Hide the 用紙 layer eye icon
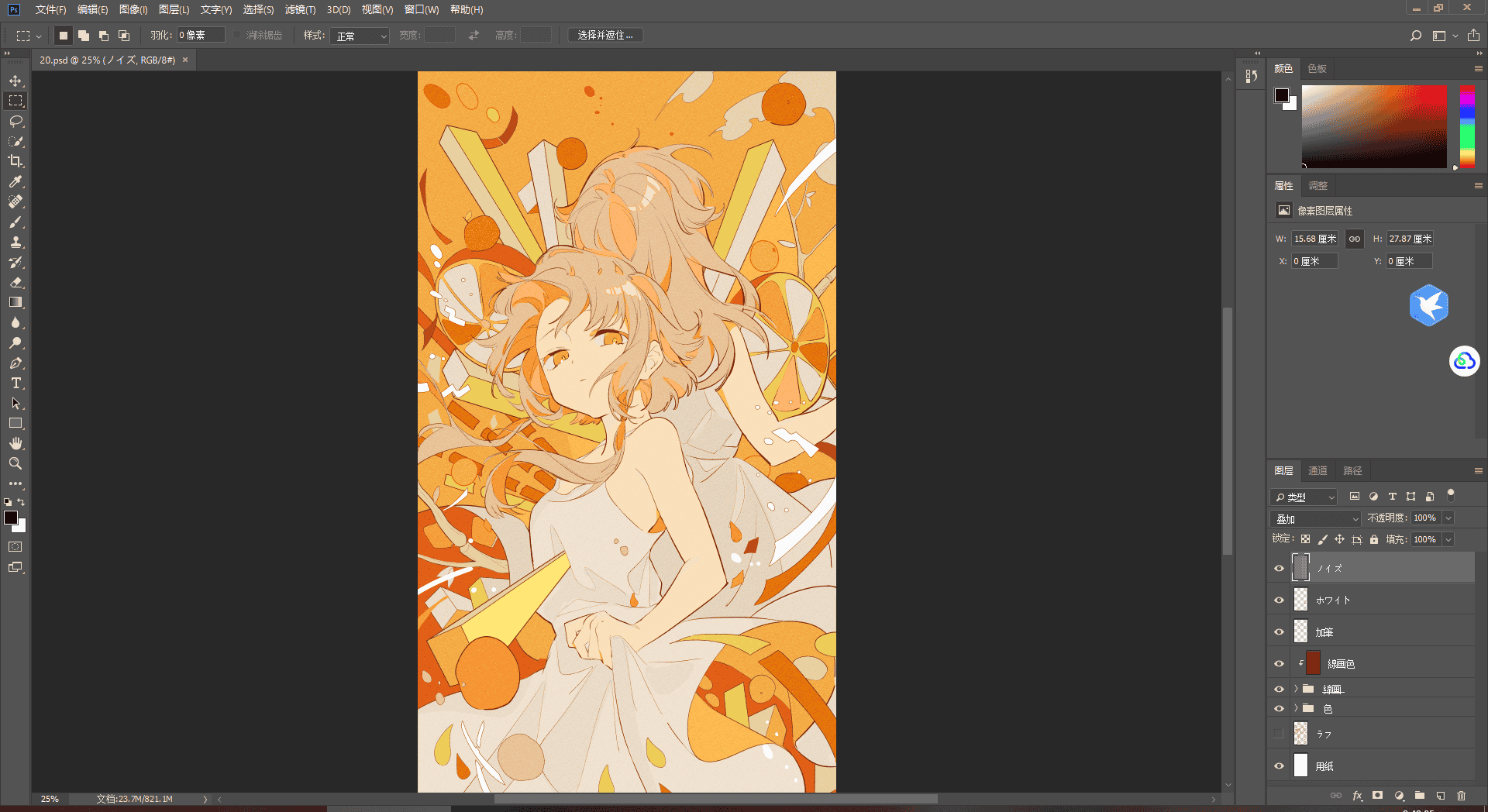This screenshot has width=1488, height=812. pyautogui.click(x=1280, y=766)
